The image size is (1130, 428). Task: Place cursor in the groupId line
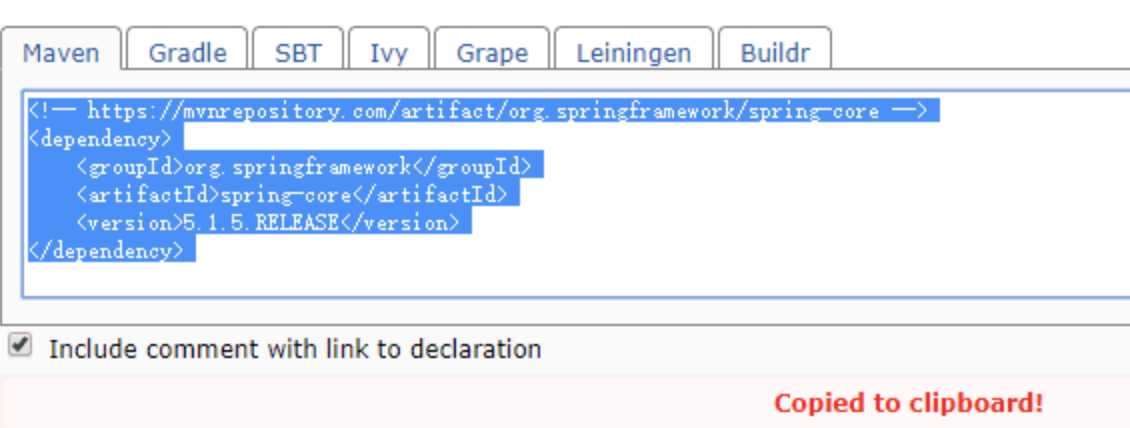304,166
